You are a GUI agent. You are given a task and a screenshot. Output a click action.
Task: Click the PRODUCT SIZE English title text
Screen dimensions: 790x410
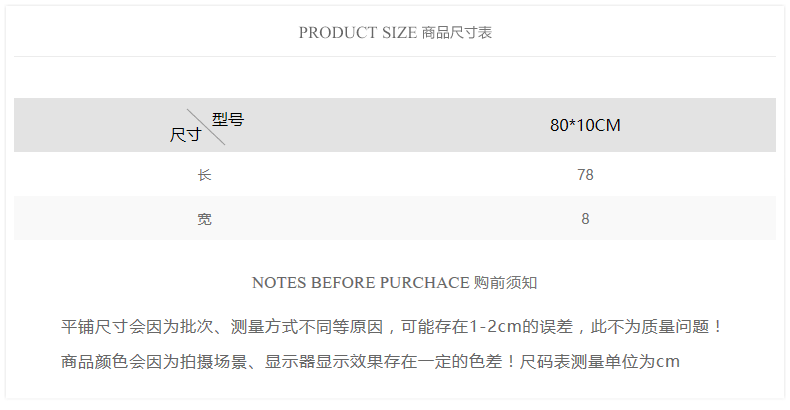[x=357, y=33]
